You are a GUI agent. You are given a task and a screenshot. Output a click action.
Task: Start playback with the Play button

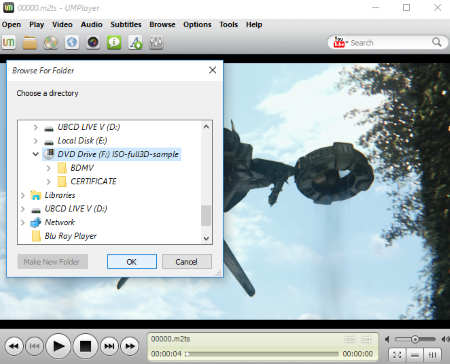coord(58,346)
